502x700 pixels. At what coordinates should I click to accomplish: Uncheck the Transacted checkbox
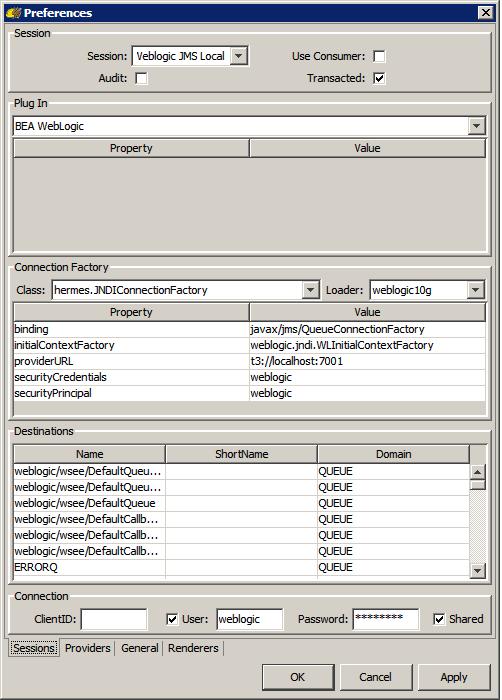[x=379, y=78]
